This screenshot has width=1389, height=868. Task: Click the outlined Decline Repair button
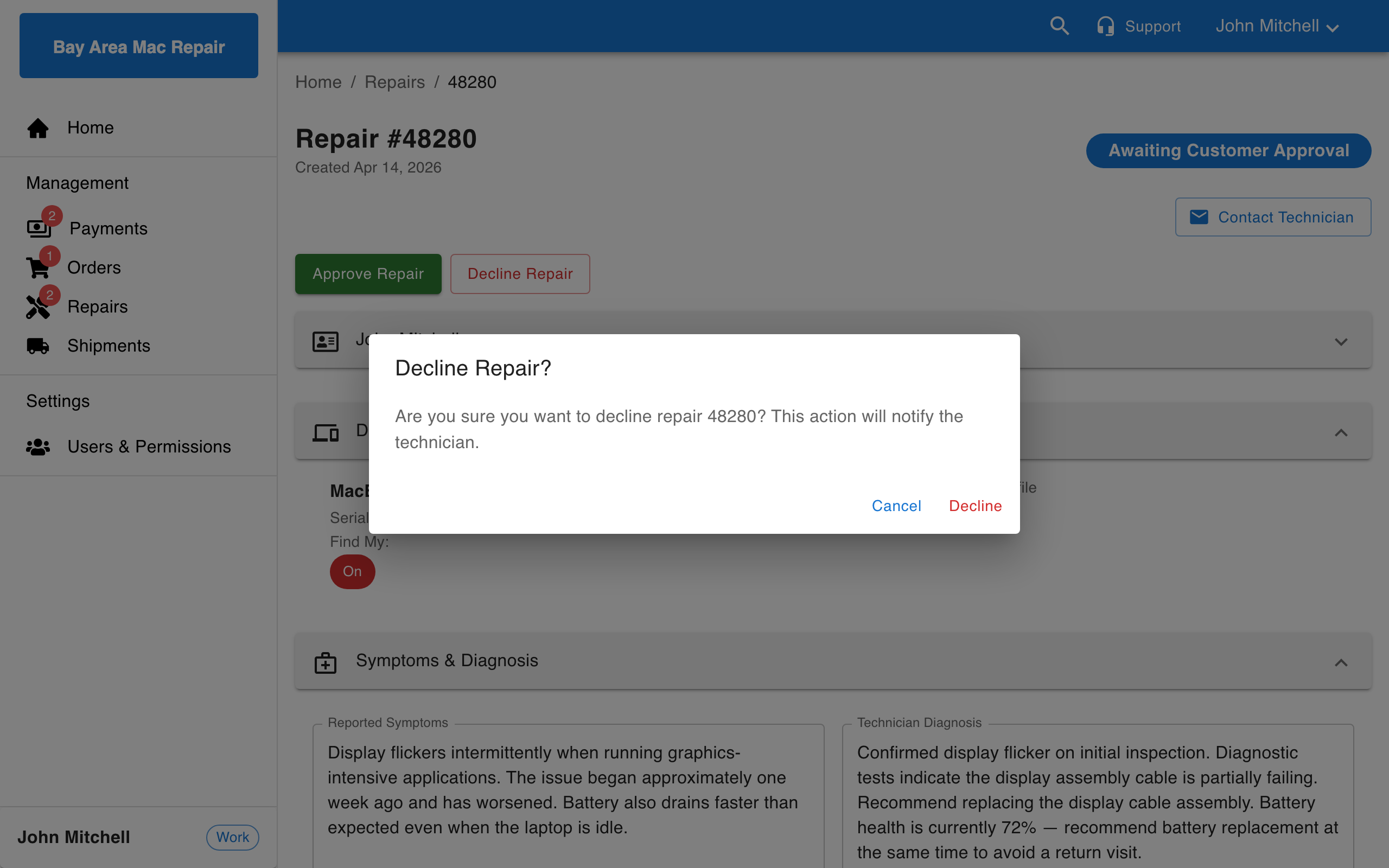coord(520,274)
